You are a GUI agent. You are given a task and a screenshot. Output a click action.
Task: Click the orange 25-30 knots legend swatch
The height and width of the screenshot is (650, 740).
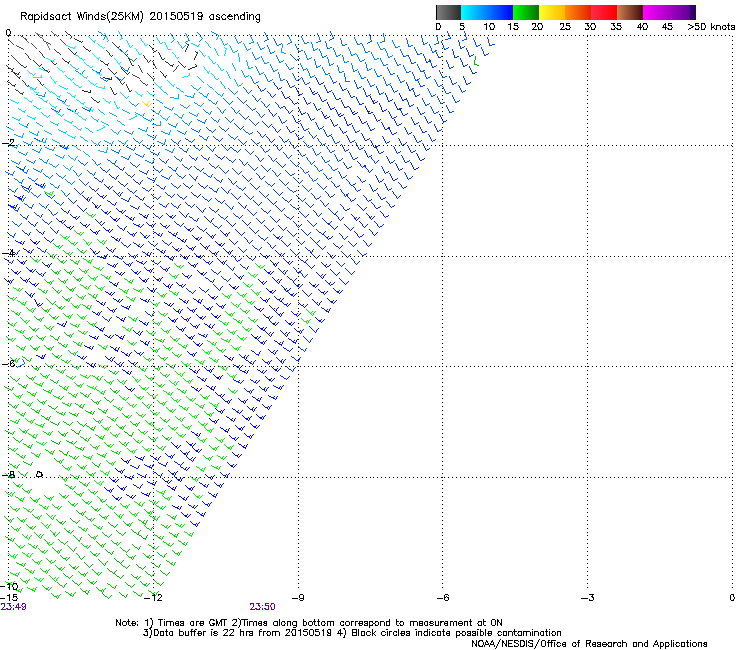click(578, 12)
